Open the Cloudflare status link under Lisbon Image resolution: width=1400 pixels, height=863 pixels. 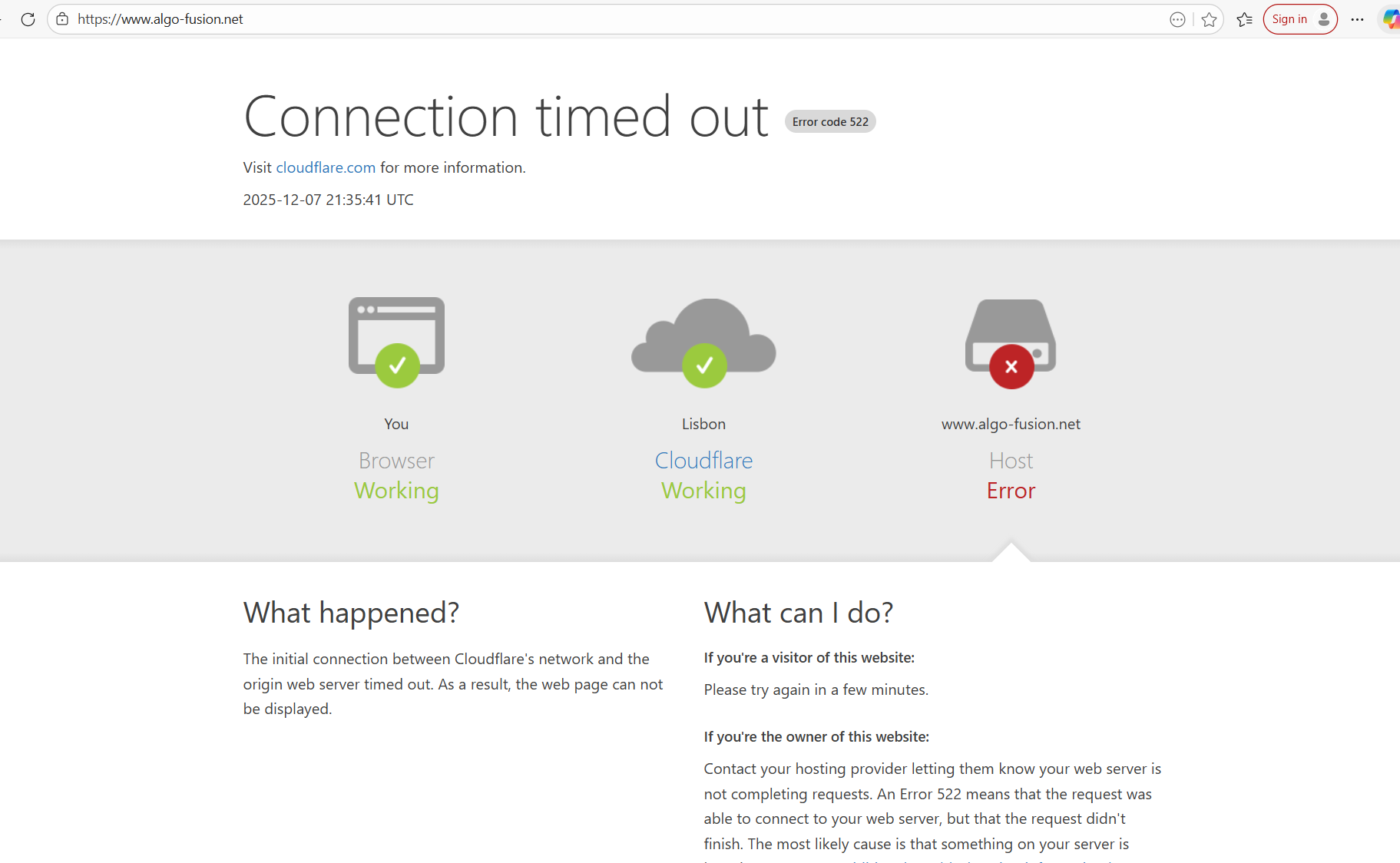pyautogui.click(x=703, y=460)
